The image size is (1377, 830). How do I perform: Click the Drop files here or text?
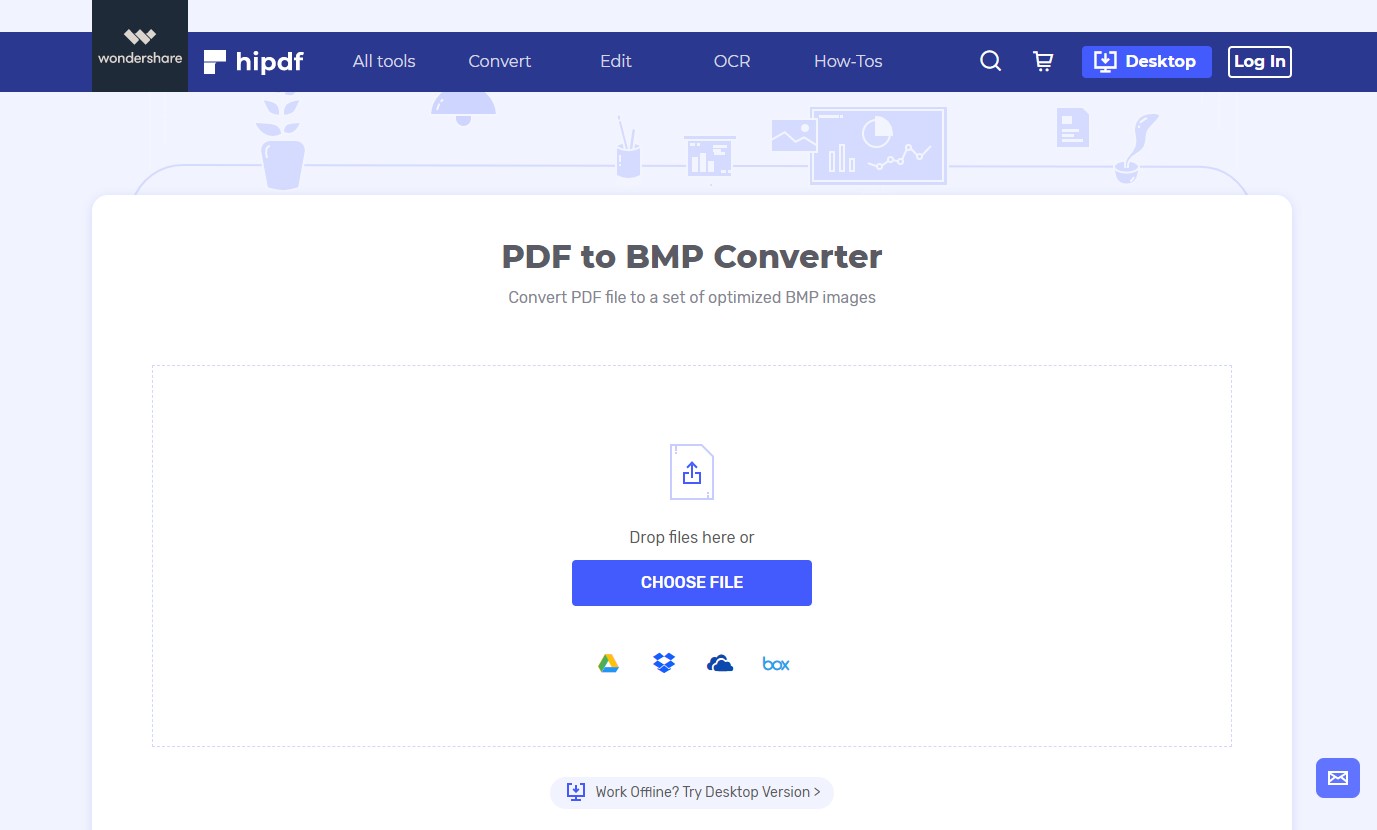[692, 537]
